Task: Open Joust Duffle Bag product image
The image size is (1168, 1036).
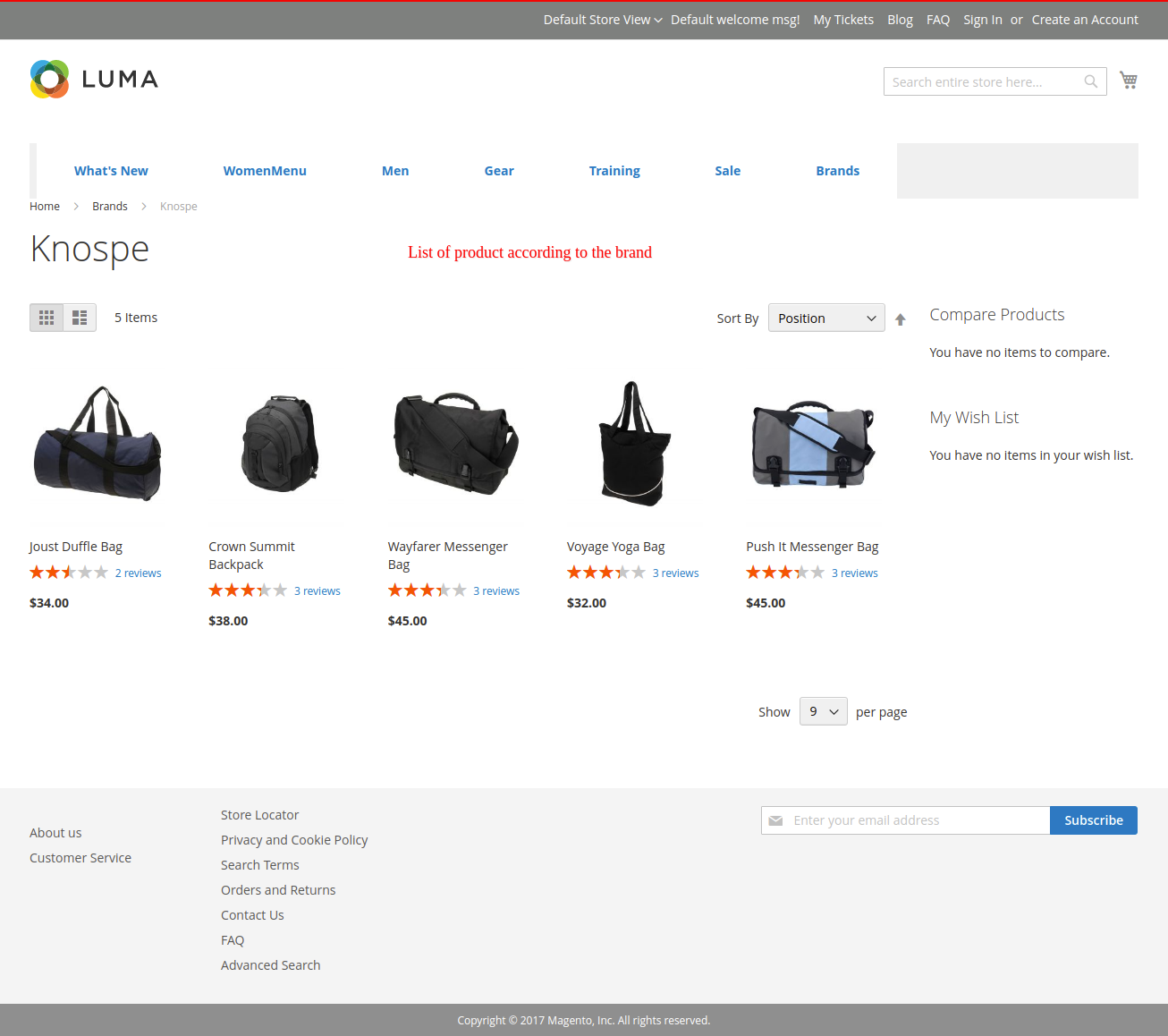Action: point(97,444)
